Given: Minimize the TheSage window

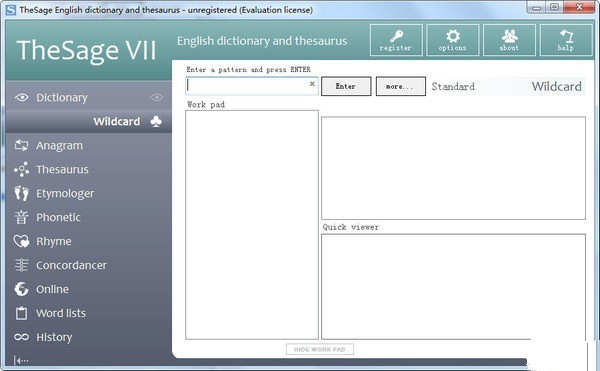Looking at the screenshot, I should (x=536, y=7).
